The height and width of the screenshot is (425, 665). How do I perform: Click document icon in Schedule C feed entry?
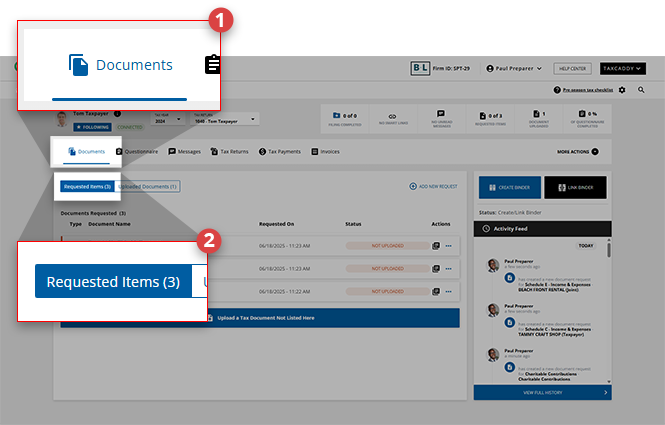(510, 322)
